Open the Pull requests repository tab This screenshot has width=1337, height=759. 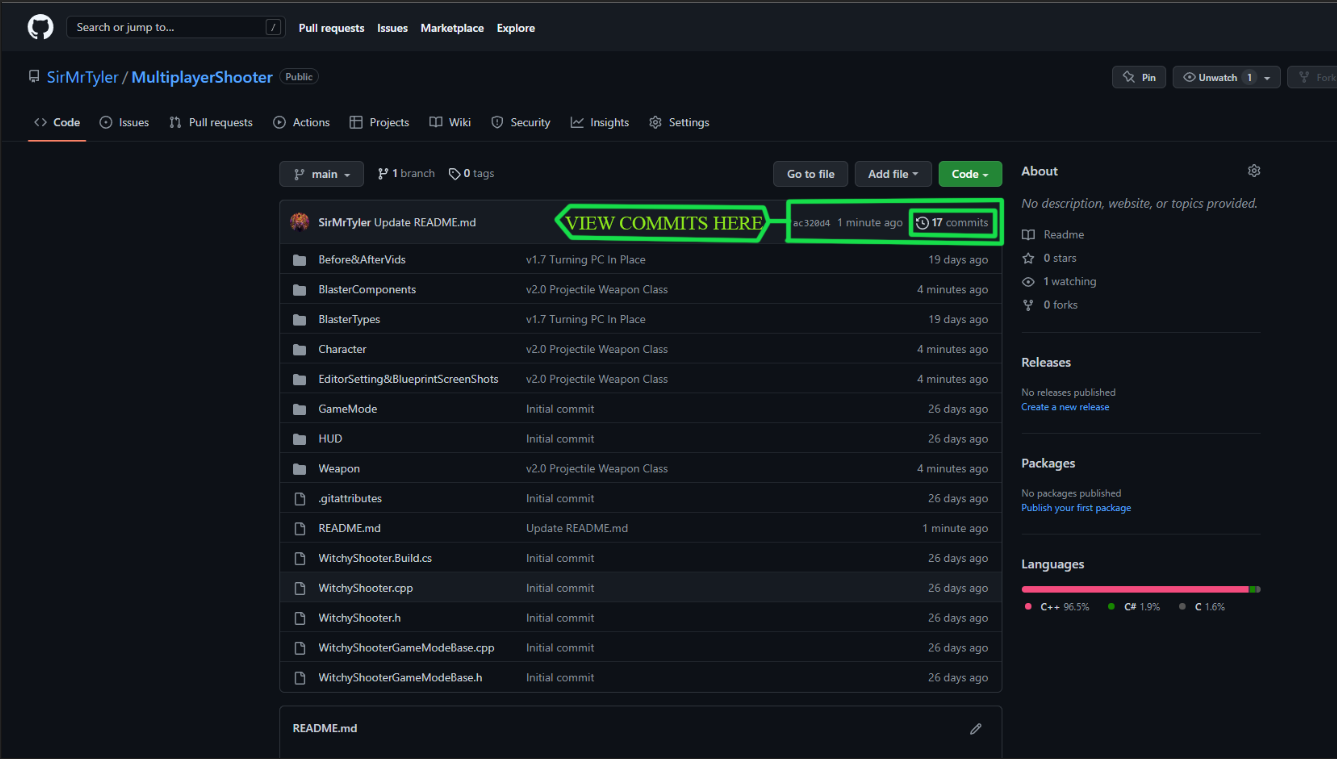[211, 123]
